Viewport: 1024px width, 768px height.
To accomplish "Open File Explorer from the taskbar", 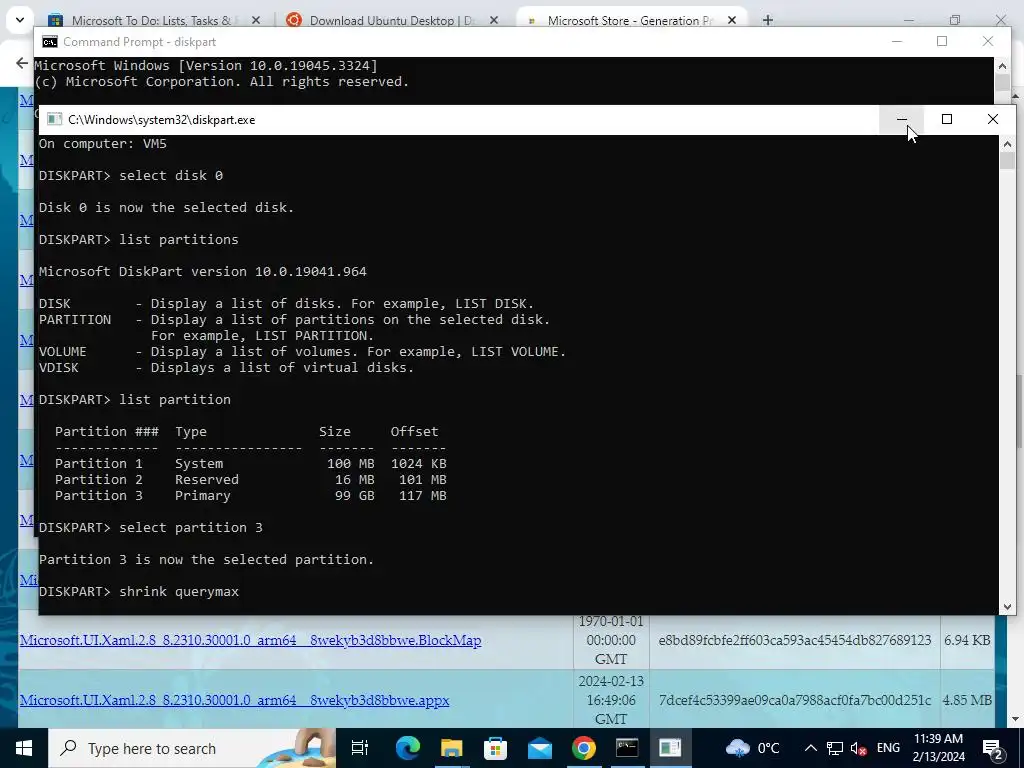I will coord(451,748).
